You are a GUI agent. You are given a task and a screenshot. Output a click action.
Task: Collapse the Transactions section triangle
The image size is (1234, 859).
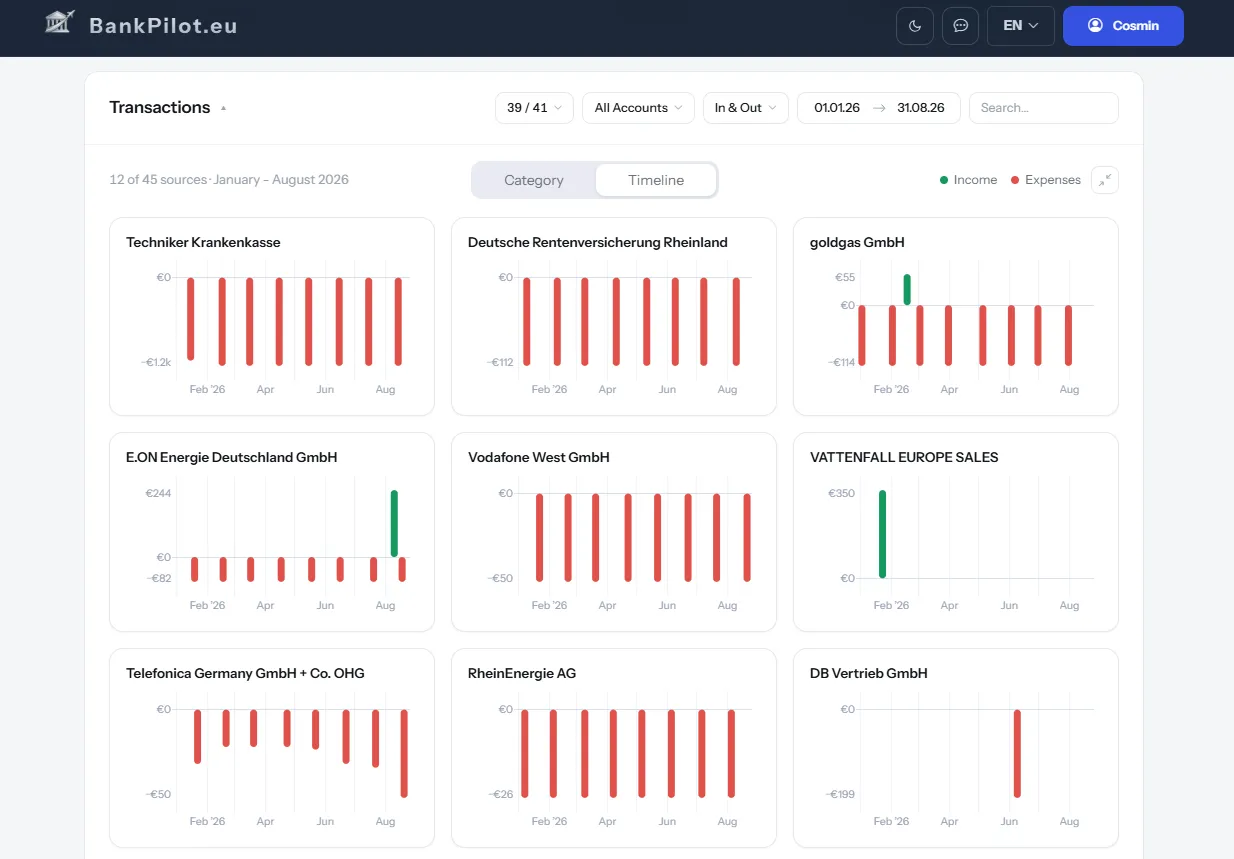point(223,108)
